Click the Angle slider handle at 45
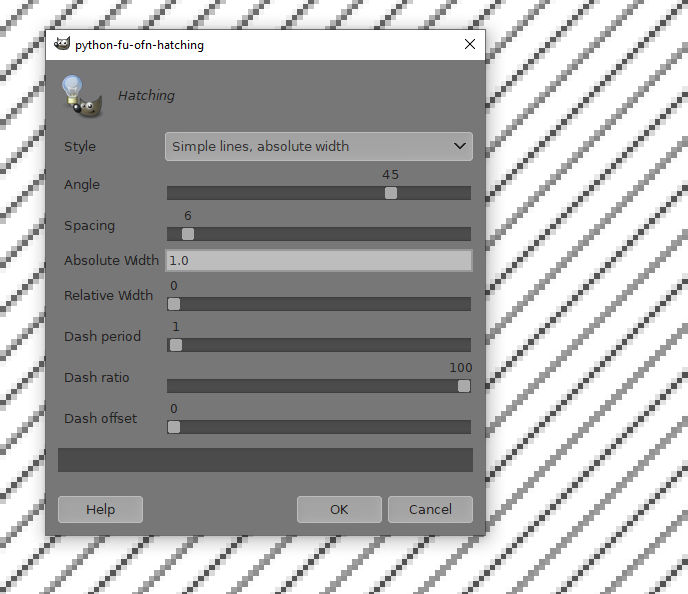Image resolution: width=688 pixels, height=594 pixels. tap(391, 193)
